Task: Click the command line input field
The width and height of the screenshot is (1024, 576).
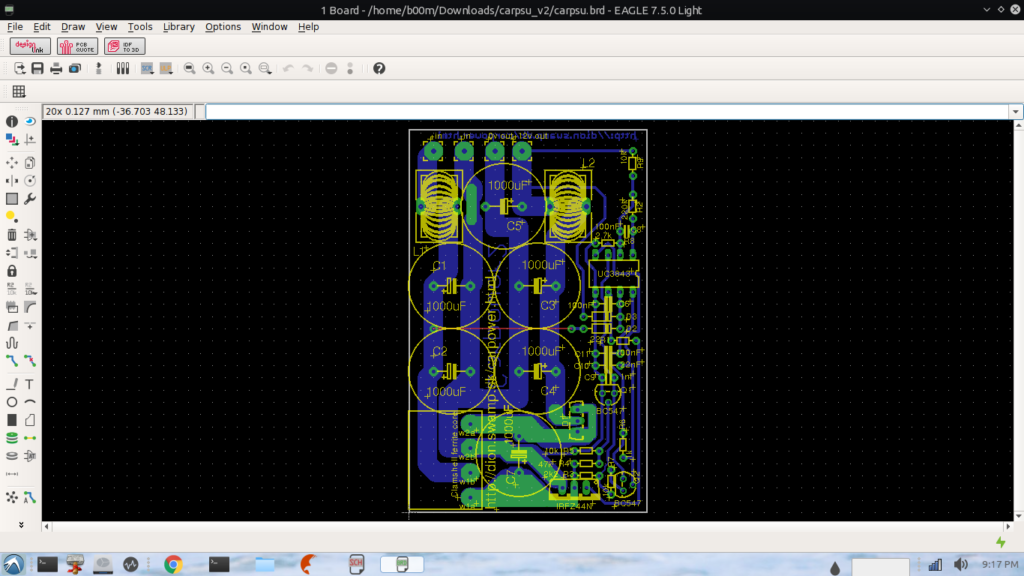Action: coord(607,112)
